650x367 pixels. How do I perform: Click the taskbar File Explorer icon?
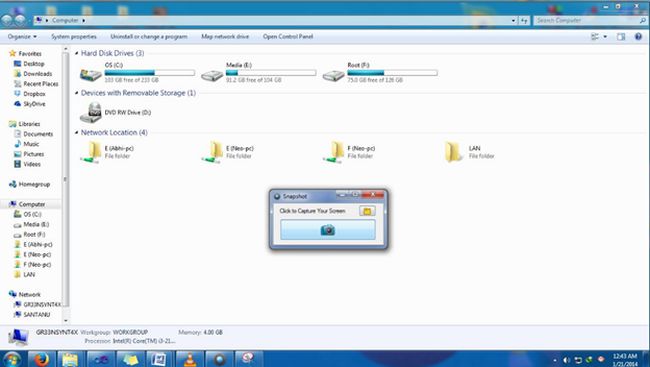70,359
